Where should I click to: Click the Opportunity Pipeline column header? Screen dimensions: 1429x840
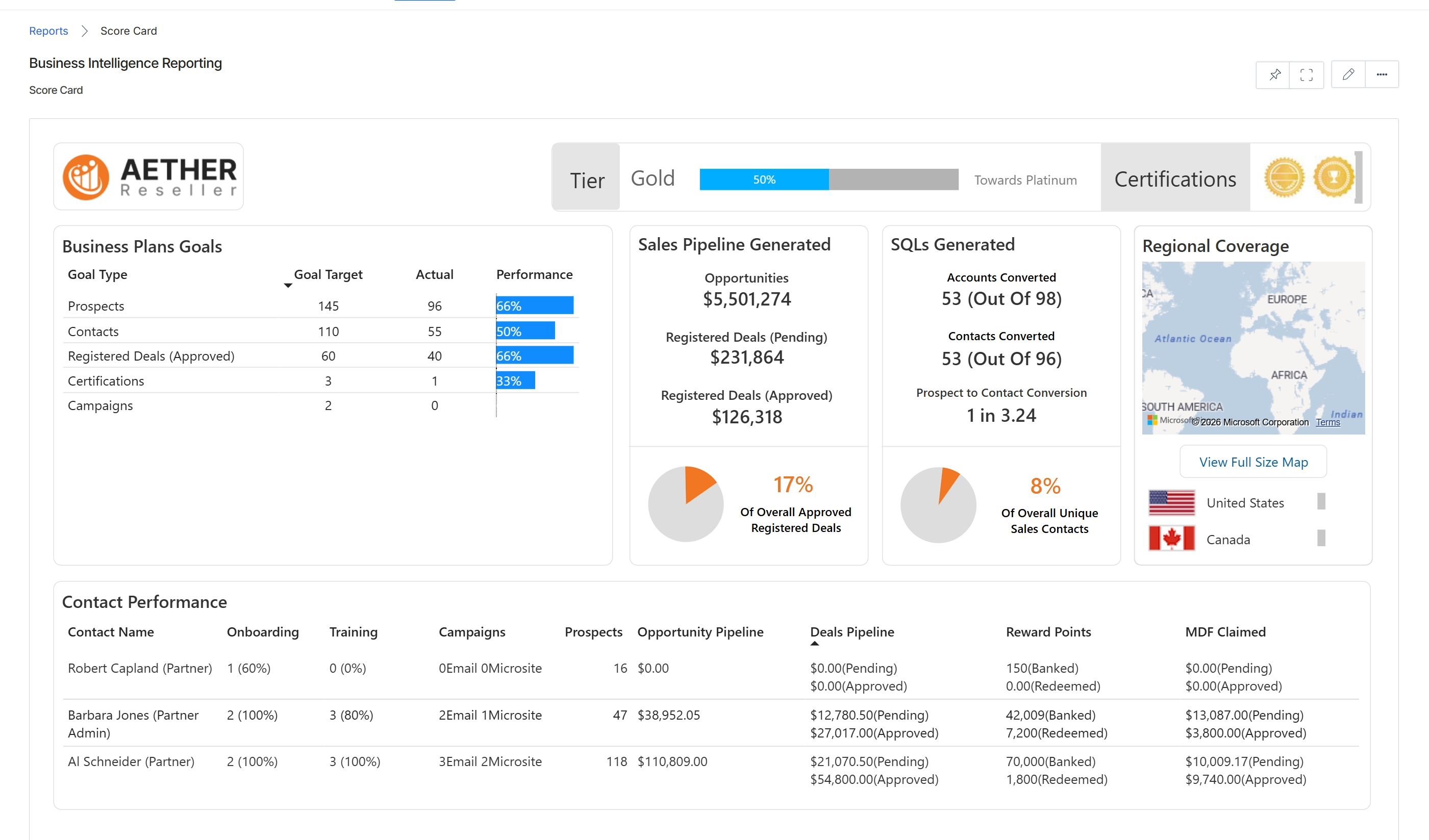(x=700, y=632)
